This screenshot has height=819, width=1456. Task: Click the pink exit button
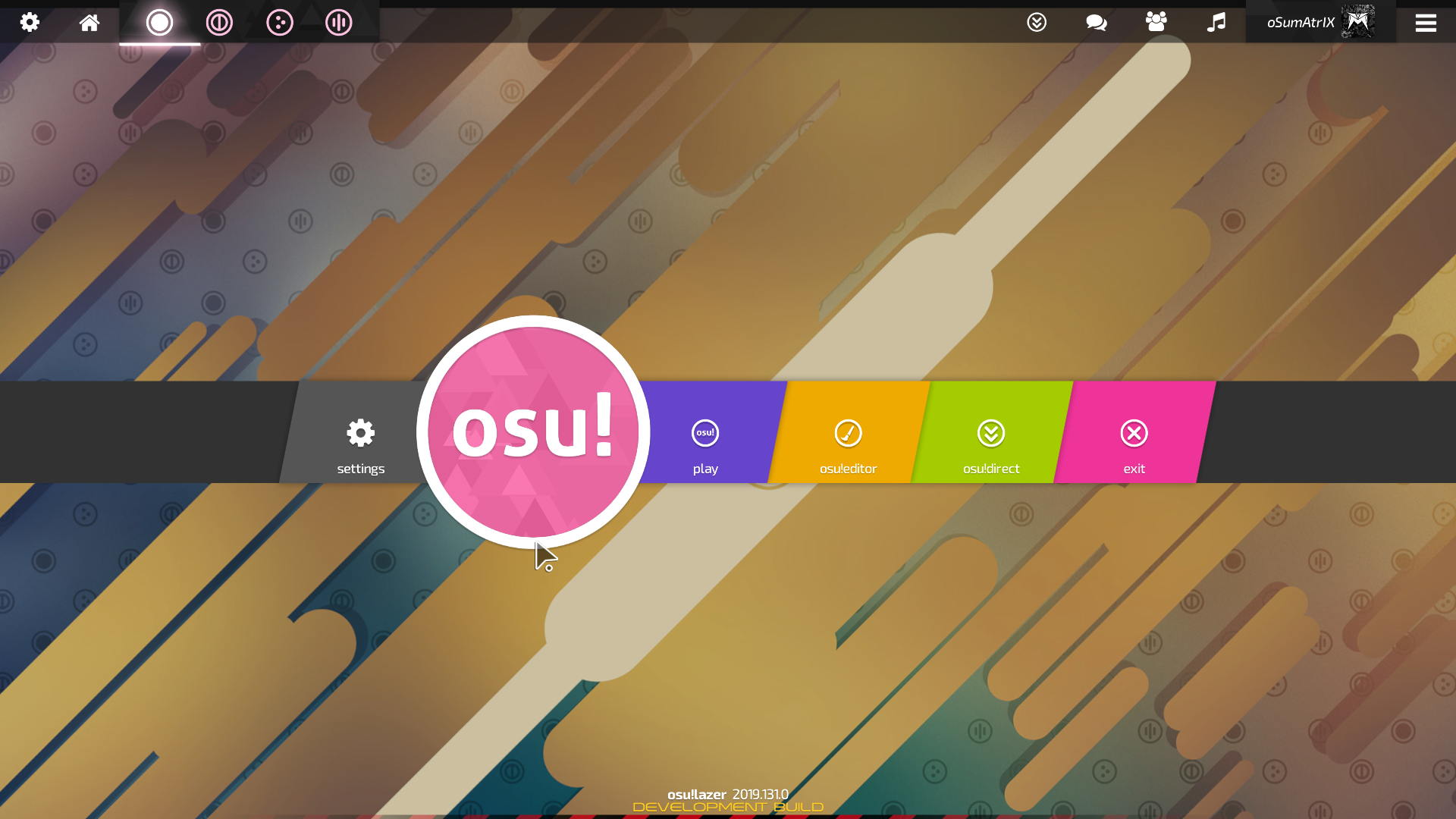[x=1134, y=432]
